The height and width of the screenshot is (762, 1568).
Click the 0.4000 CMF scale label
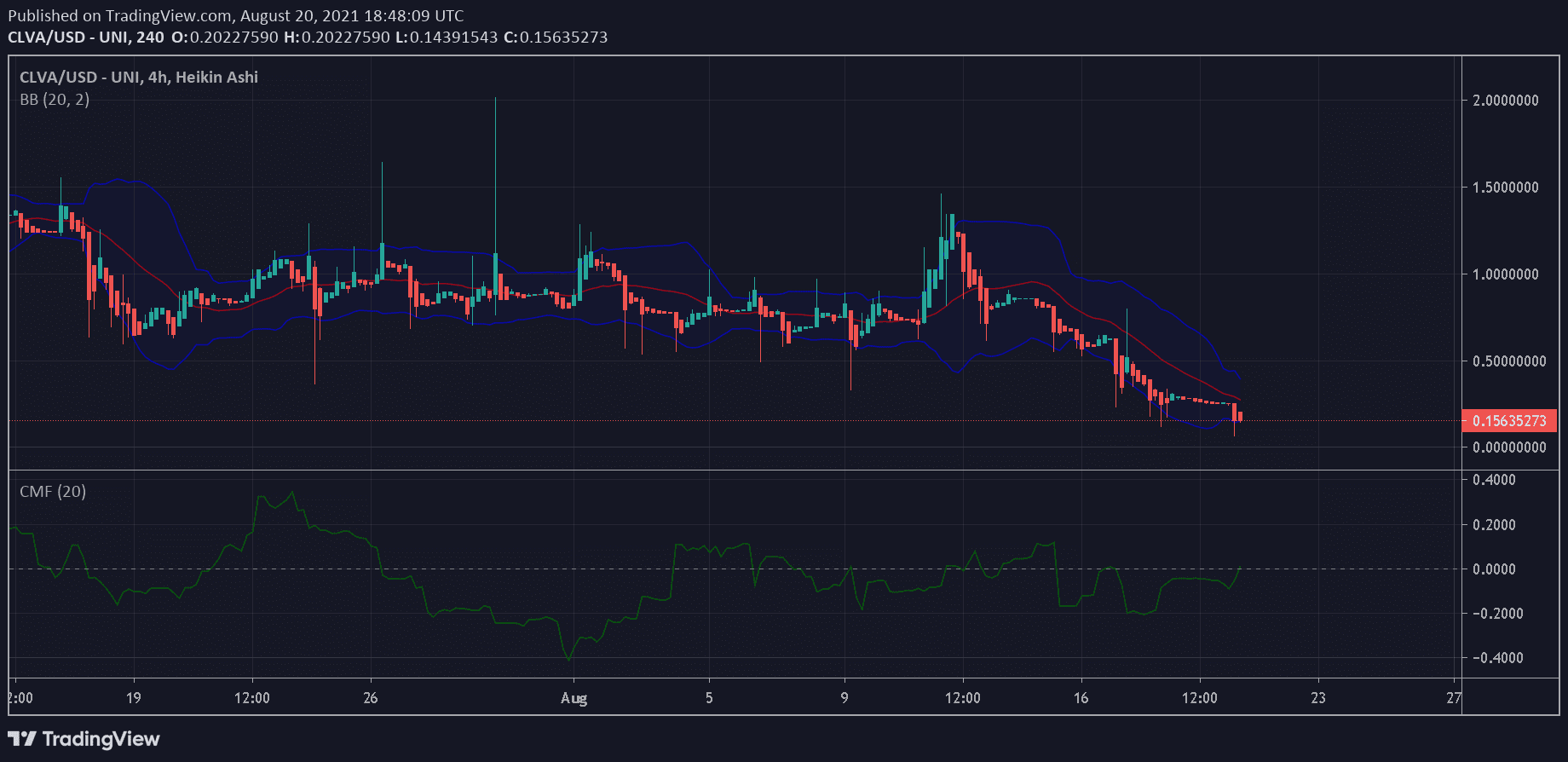coord(1494,480)
